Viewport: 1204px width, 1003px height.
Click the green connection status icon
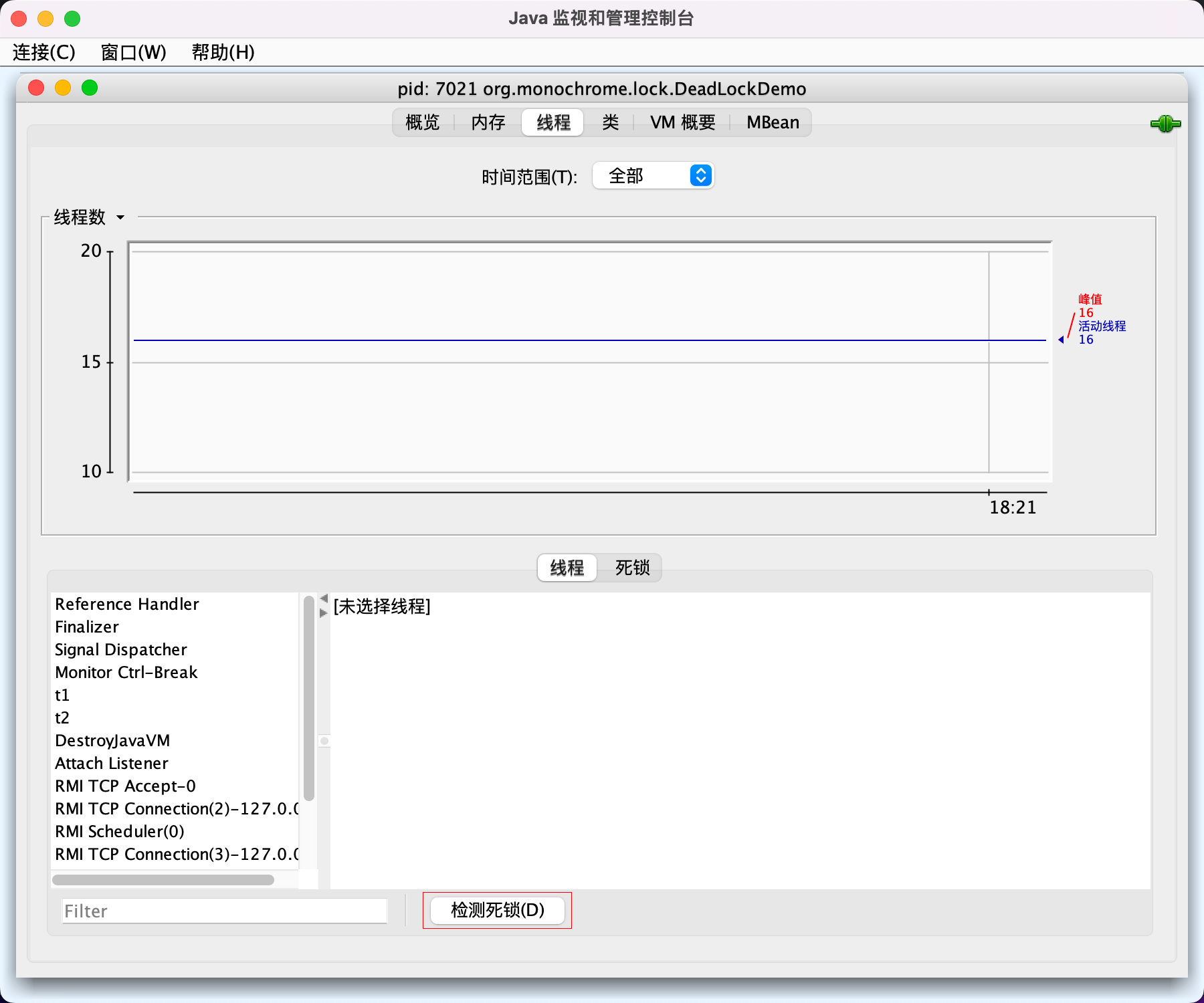[1165, 124]
